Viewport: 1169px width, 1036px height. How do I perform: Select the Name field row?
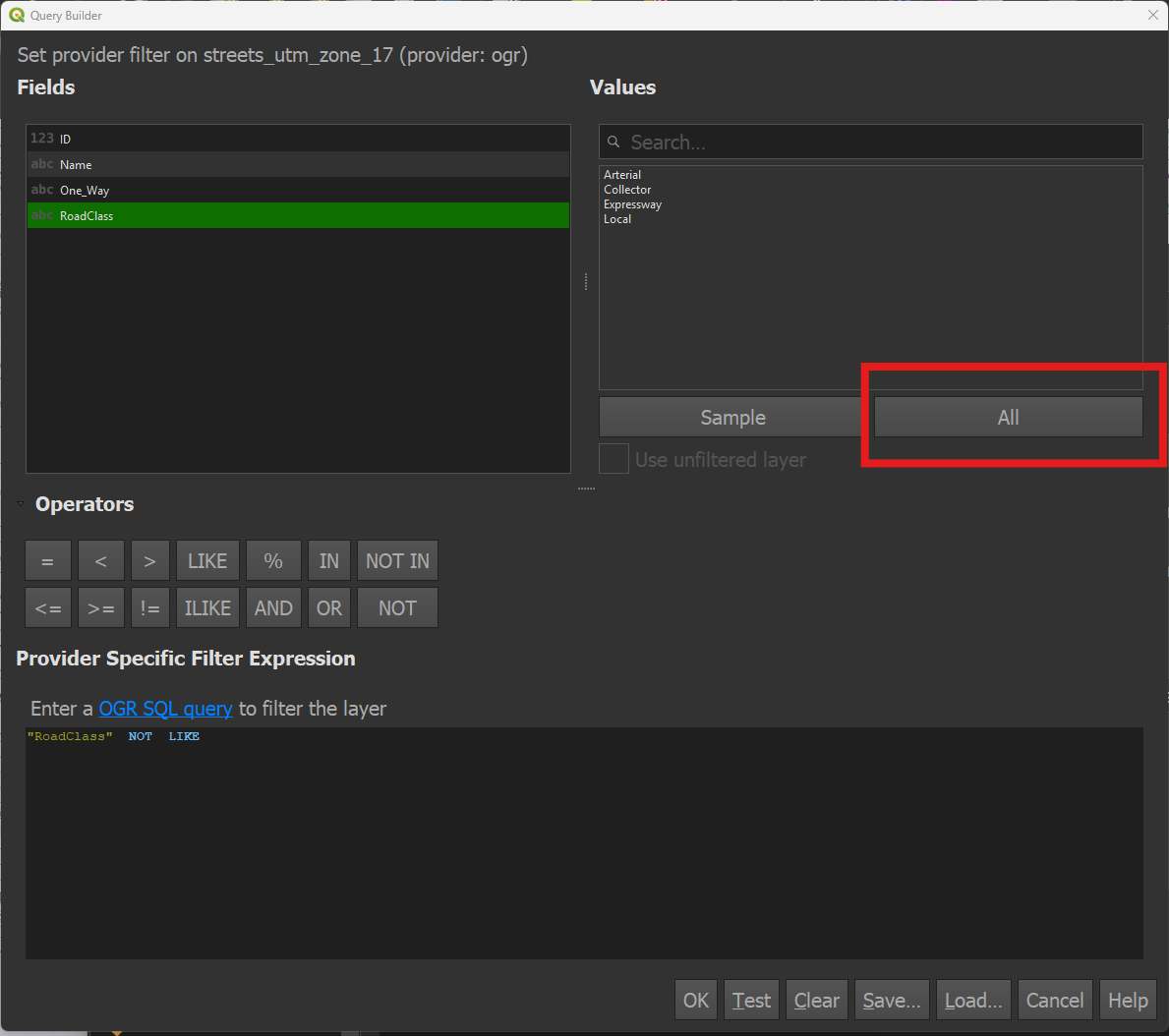pos(298,164)
